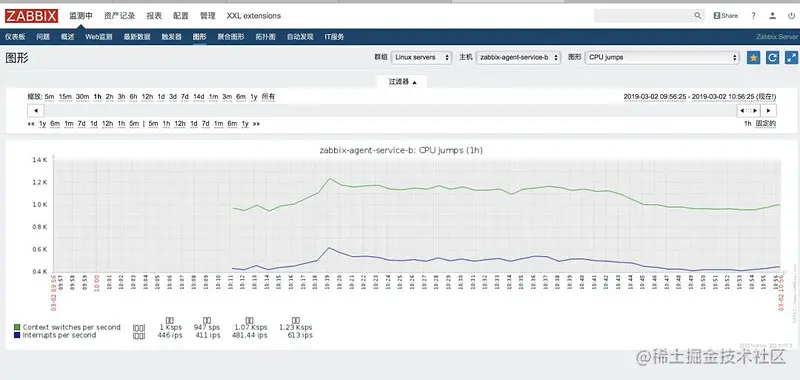This screenshot has height=380, width=800.
Task: Set zoom to 15m
Action: pyautogui.click(x=65, y=96)
